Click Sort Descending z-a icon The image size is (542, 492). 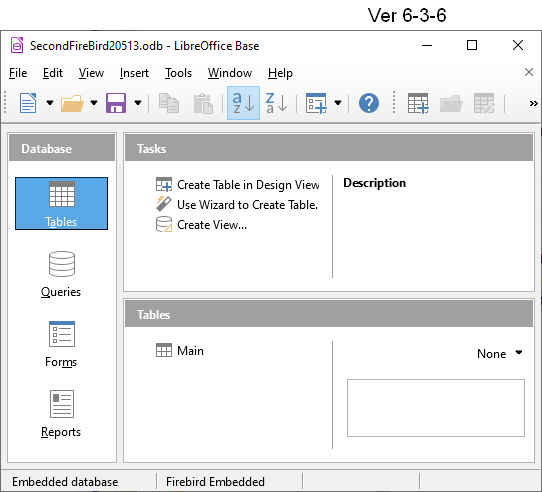pos(277,103)
